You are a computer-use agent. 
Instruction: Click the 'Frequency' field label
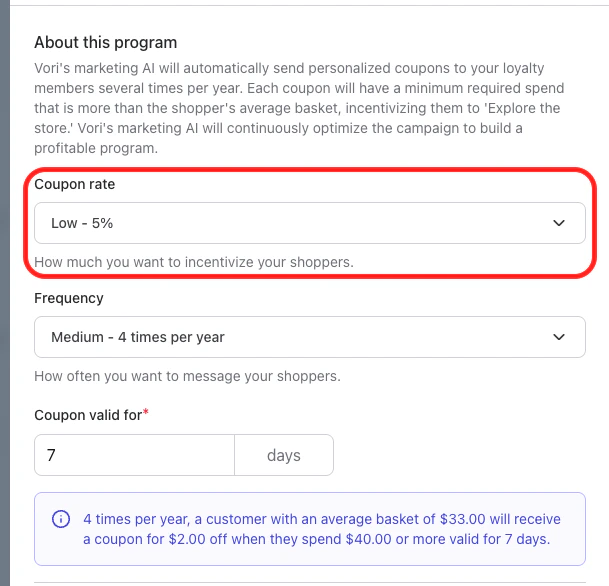[69, 298]
